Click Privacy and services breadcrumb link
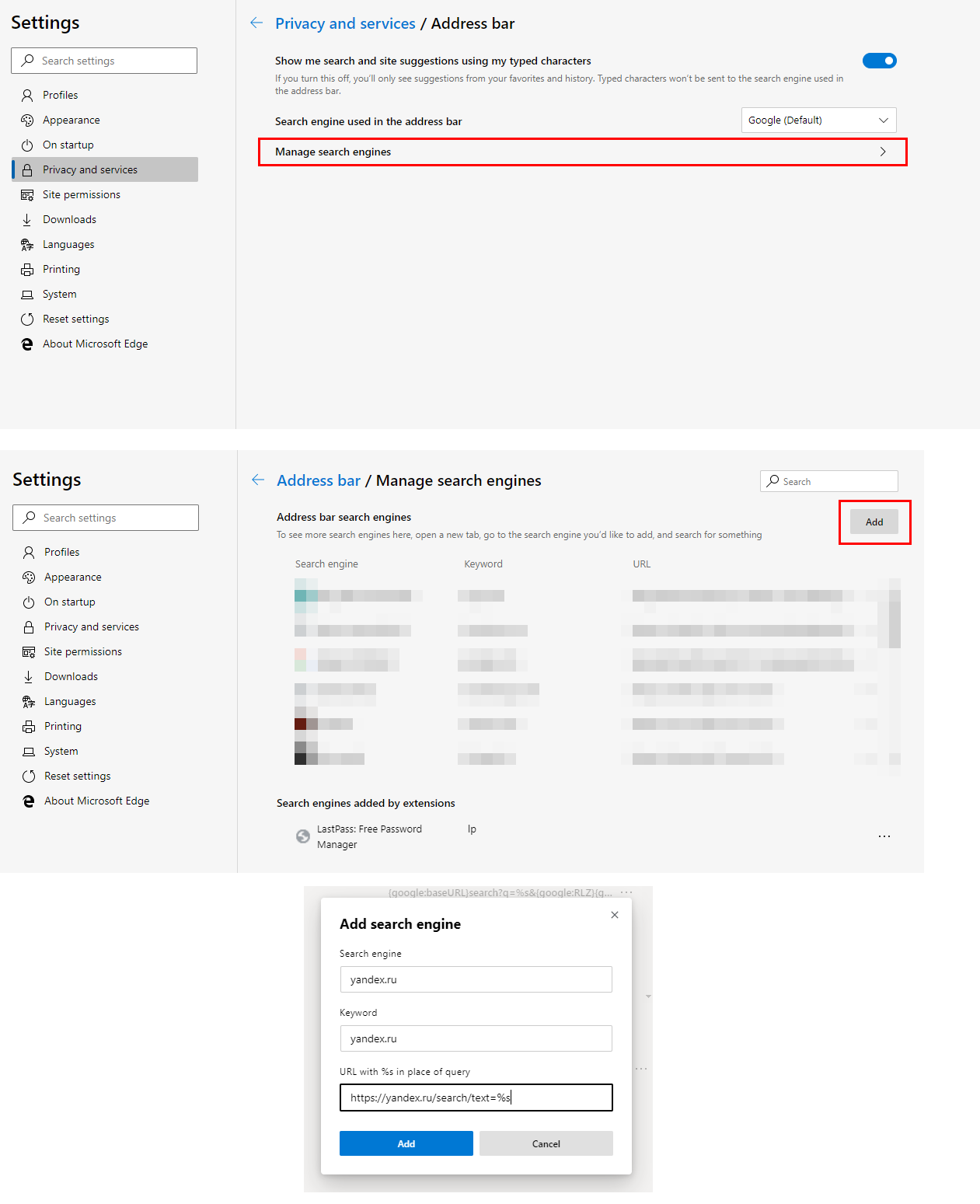 point(345,23)
